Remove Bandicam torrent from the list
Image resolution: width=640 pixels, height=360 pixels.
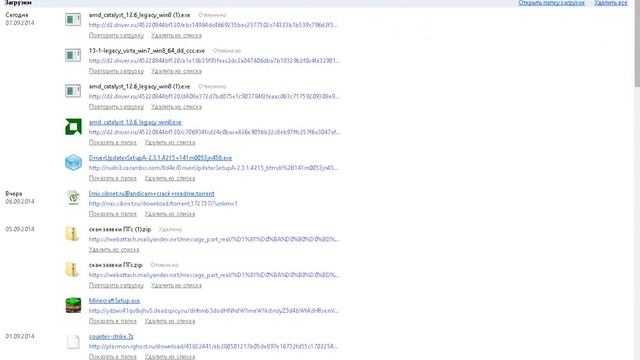(170, 214)
